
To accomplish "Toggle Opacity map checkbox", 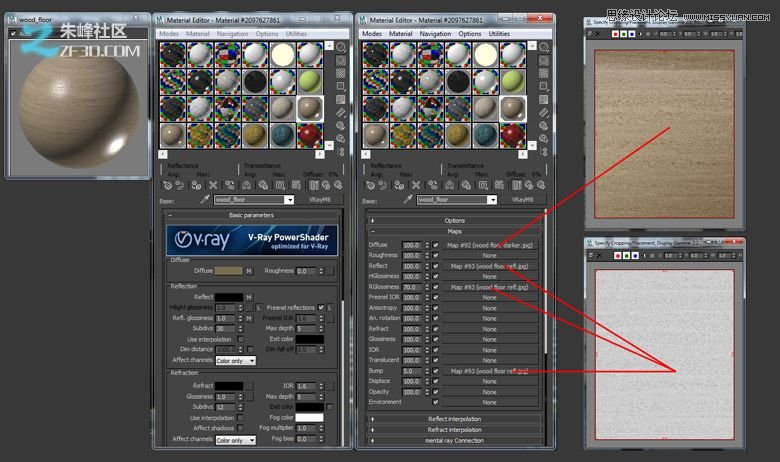I will (436, 392).
